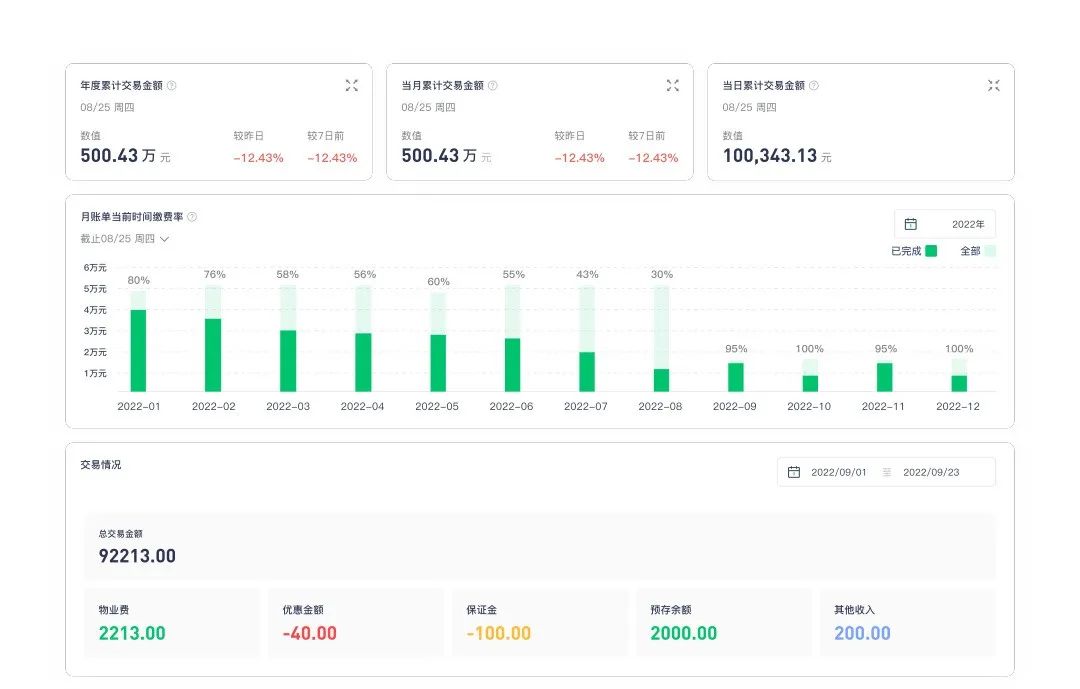This screenshot has width=1080, height=689.
Task: Click calendar icon in the 2022年 picker
Action: coord(911,225)
